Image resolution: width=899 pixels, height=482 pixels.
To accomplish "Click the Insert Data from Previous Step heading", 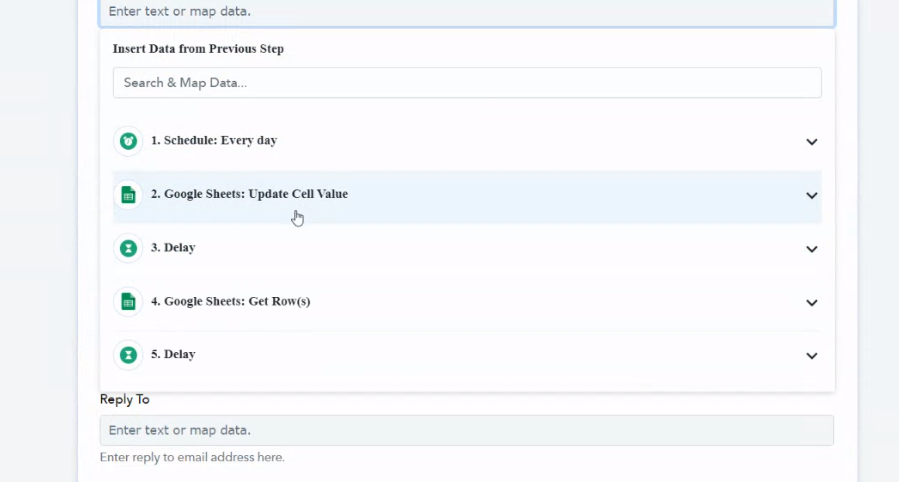I will (x=198, y=49).
